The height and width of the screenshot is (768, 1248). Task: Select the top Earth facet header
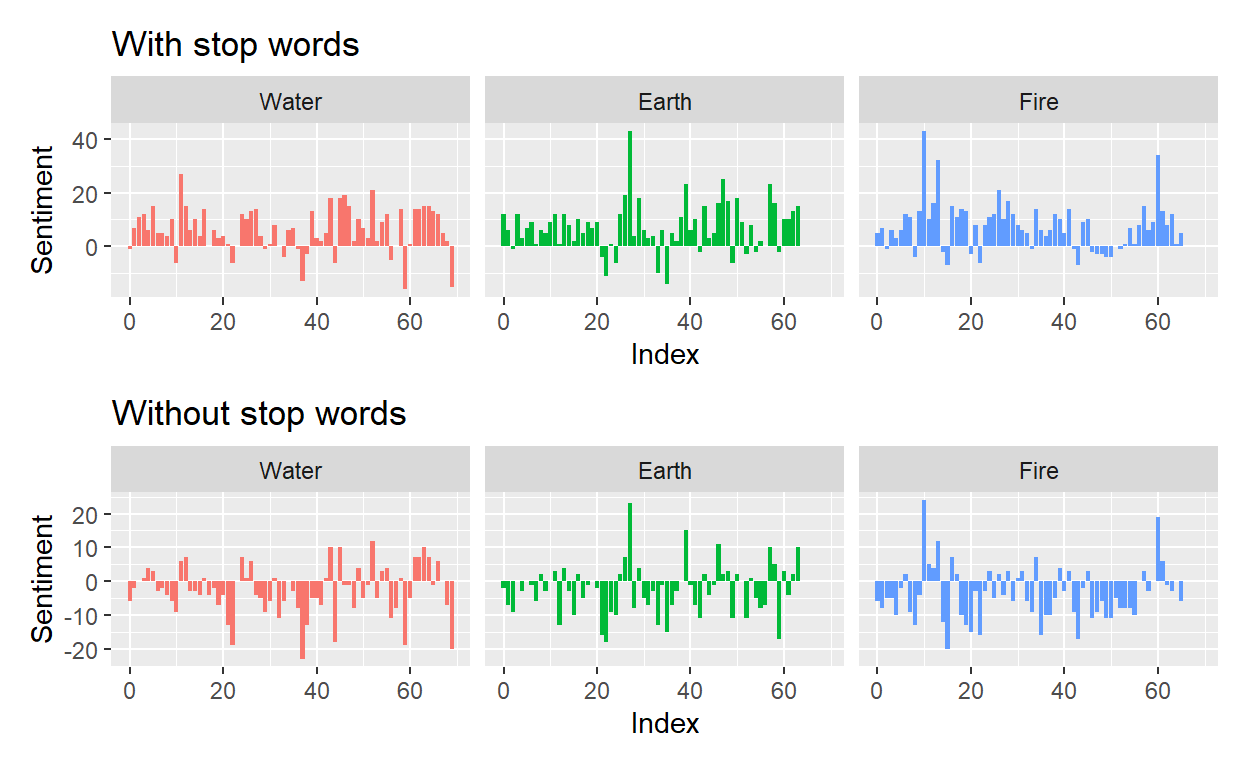664,101
